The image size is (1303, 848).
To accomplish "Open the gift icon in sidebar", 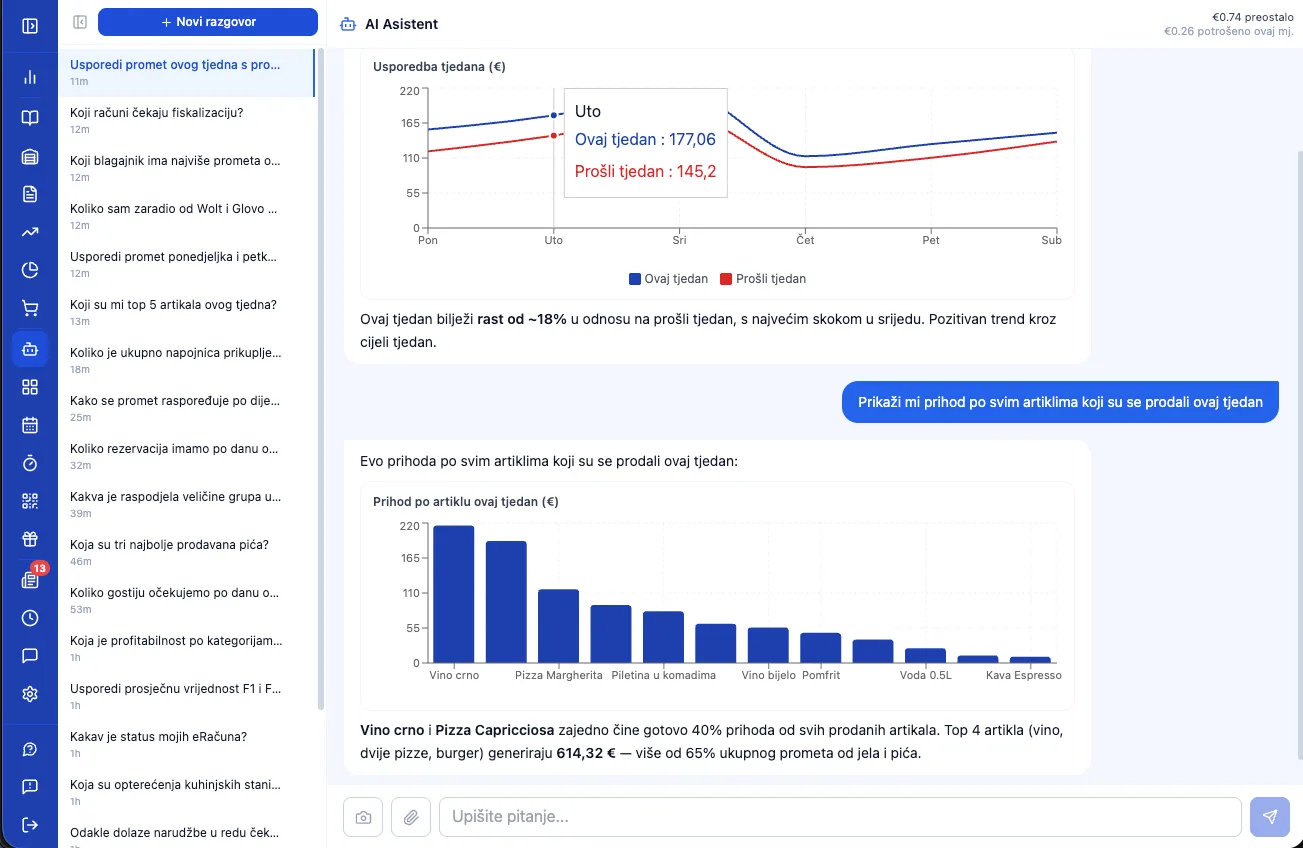I will coord(30,540).
